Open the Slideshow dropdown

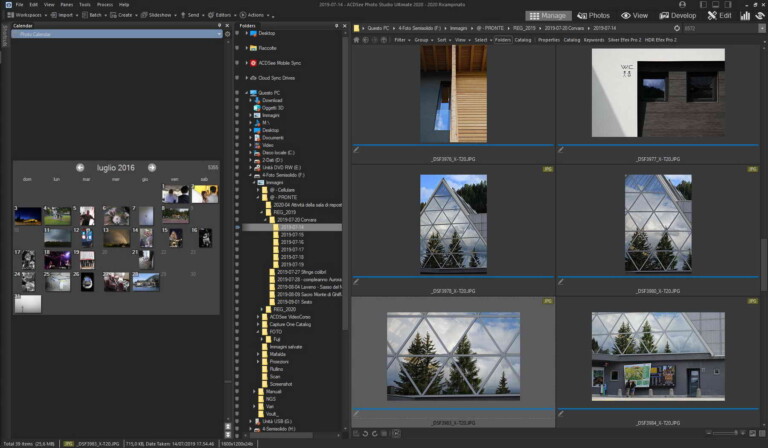[159, 15]
